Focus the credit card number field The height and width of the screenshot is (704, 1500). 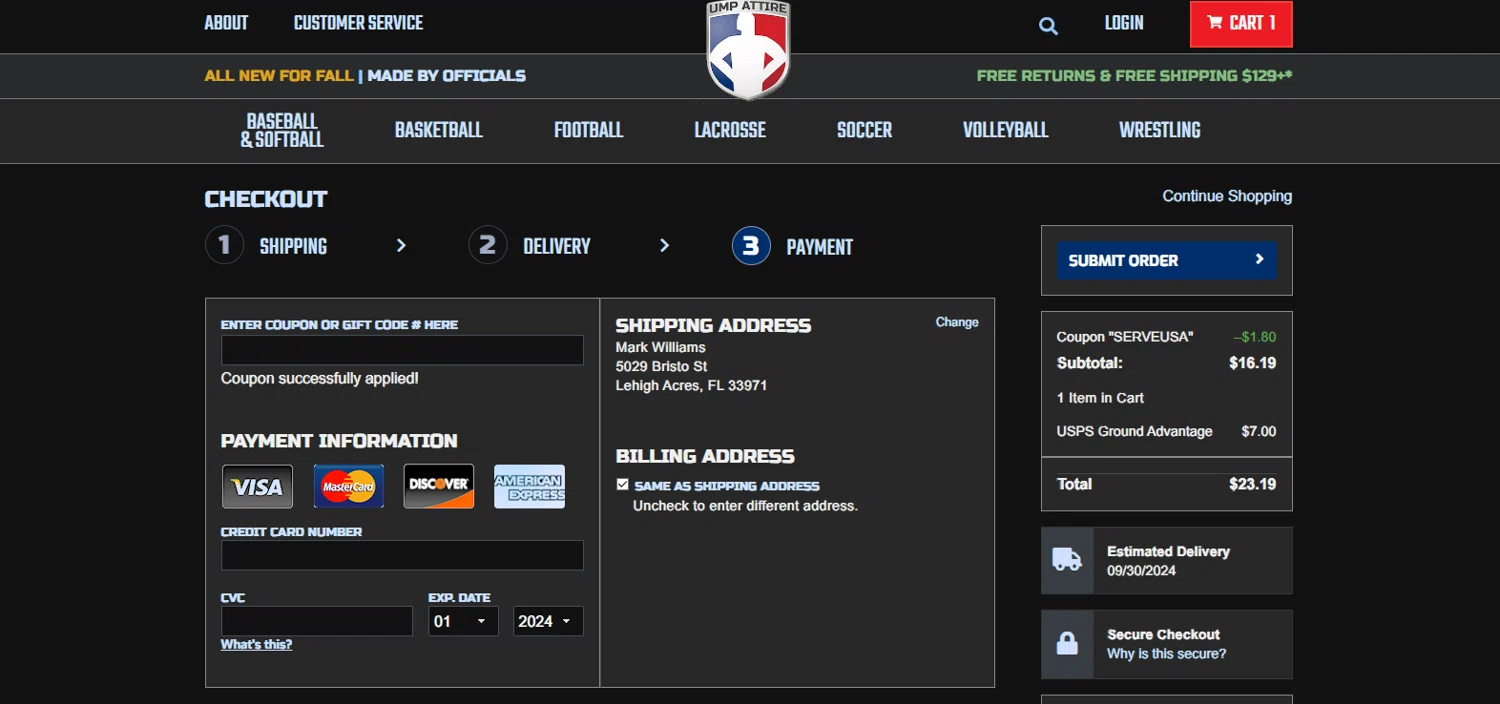click(402, 555)
